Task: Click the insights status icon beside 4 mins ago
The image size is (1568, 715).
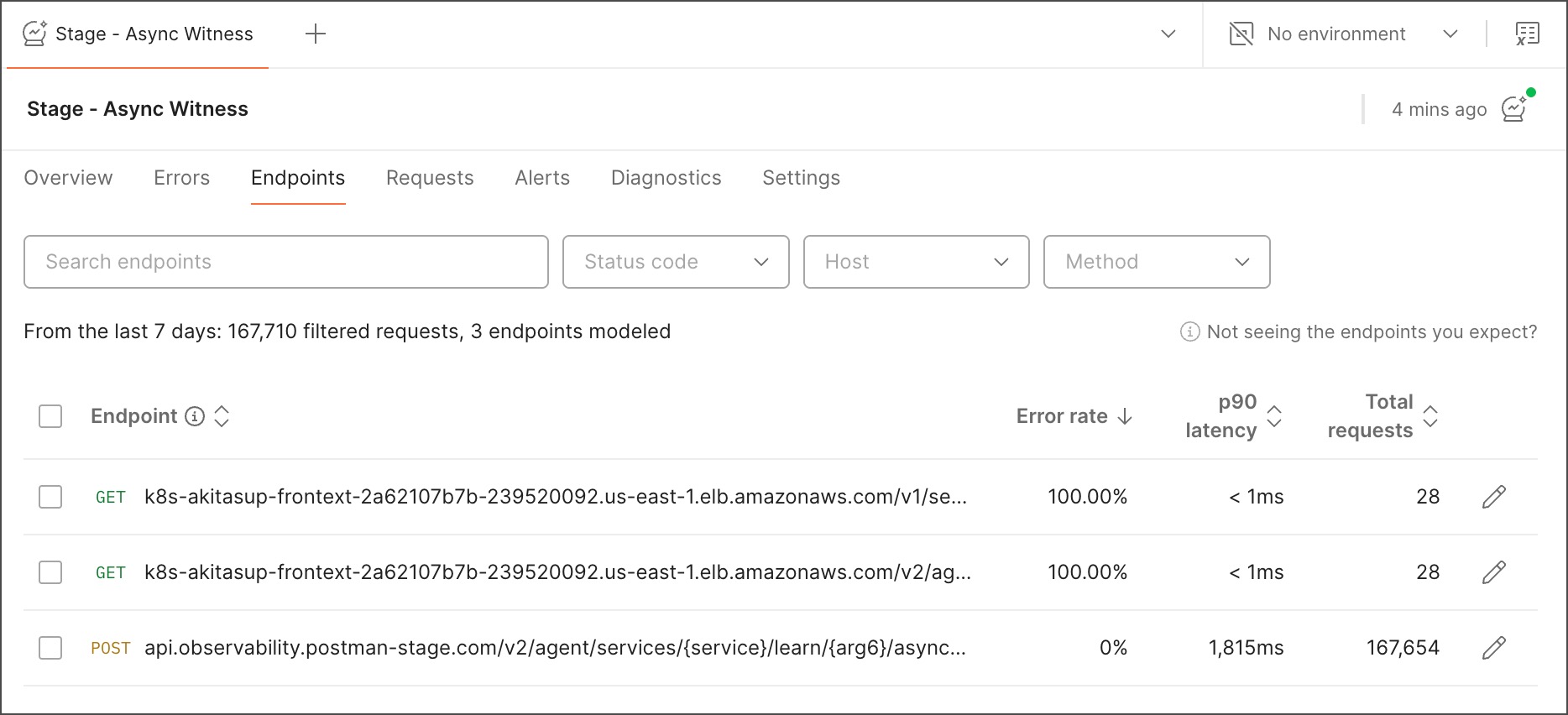Action: (x=1515, y=109)
